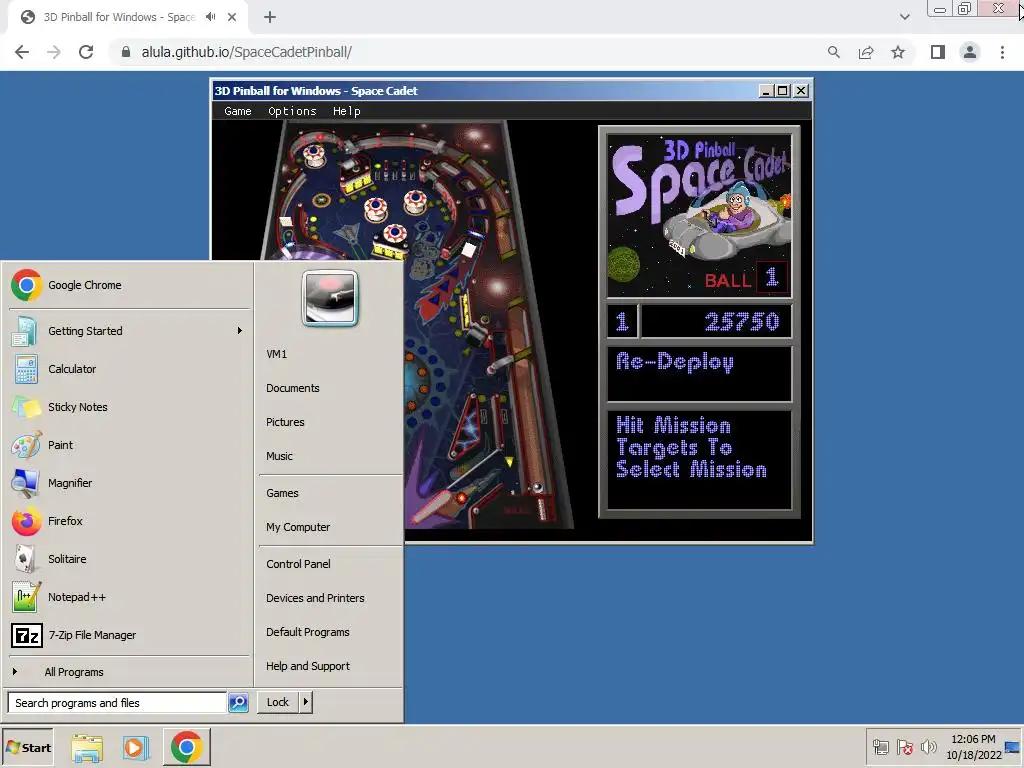Open the pinball Options menu
The height and width of the screenshot is (768, 1024).
tap(292, 111)
